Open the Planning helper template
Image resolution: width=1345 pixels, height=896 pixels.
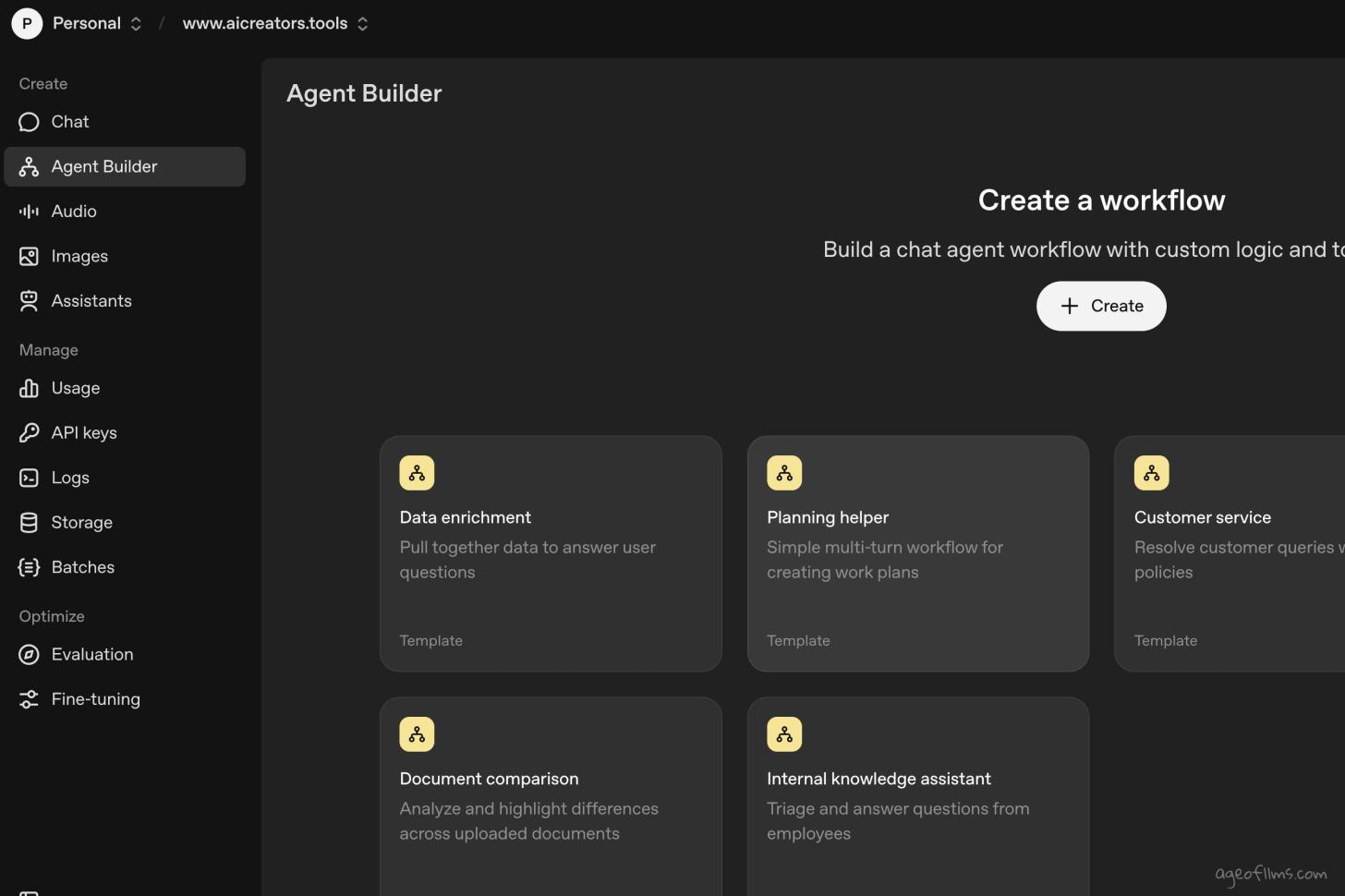tap(917, 554)
